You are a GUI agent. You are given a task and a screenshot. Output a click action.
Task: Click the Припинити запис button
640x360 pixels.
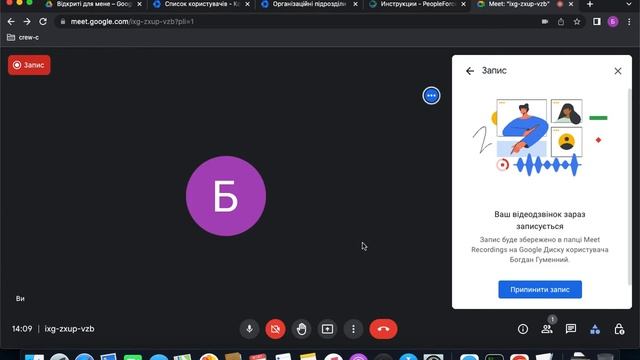click(540, 289)
